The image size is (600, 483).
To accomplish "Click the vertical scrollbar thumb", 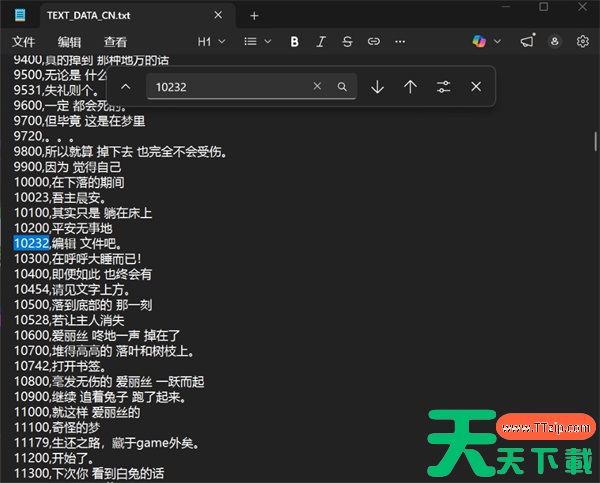I will point(595,141).
